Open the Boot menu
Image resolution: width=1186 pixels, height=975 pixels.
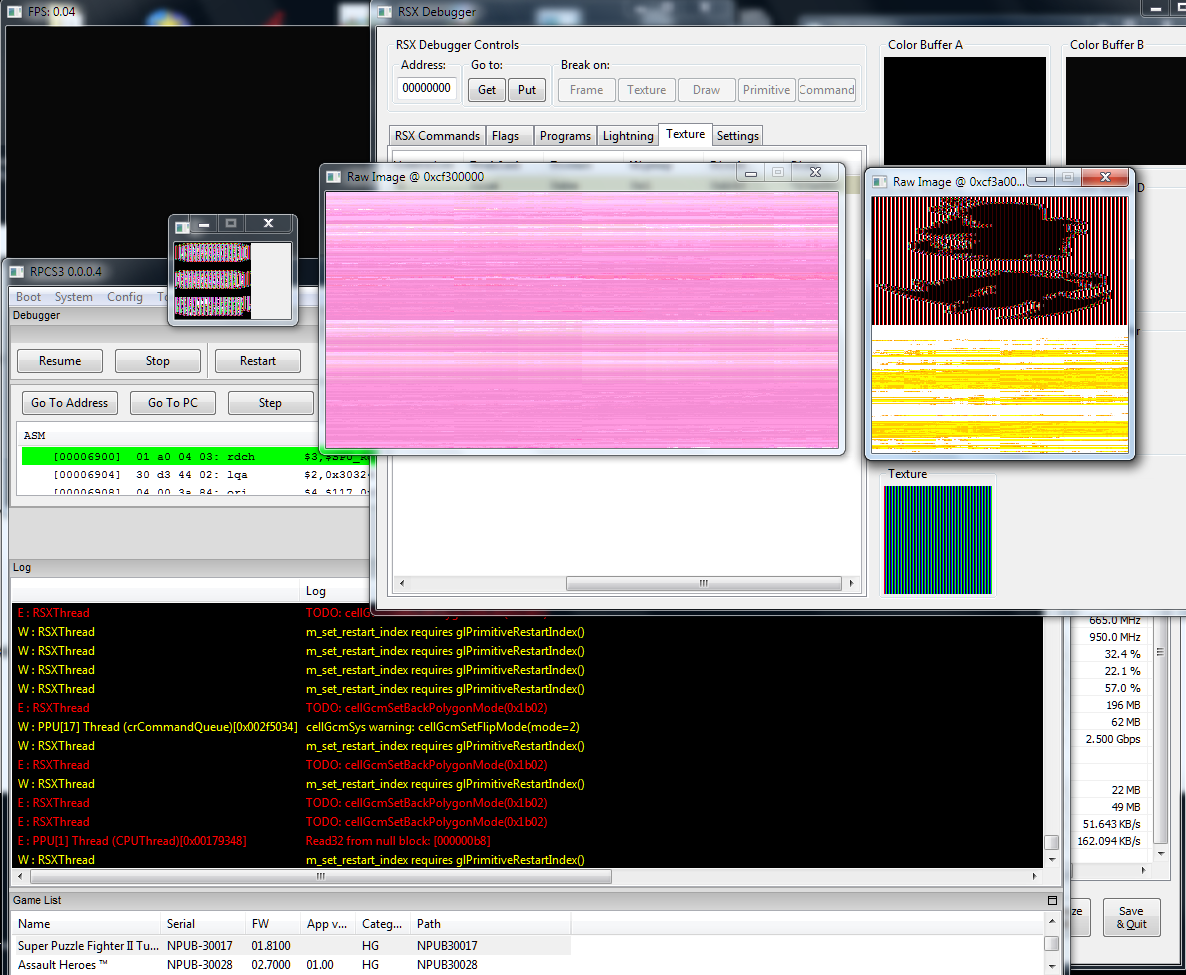click(x=29, y=297)
